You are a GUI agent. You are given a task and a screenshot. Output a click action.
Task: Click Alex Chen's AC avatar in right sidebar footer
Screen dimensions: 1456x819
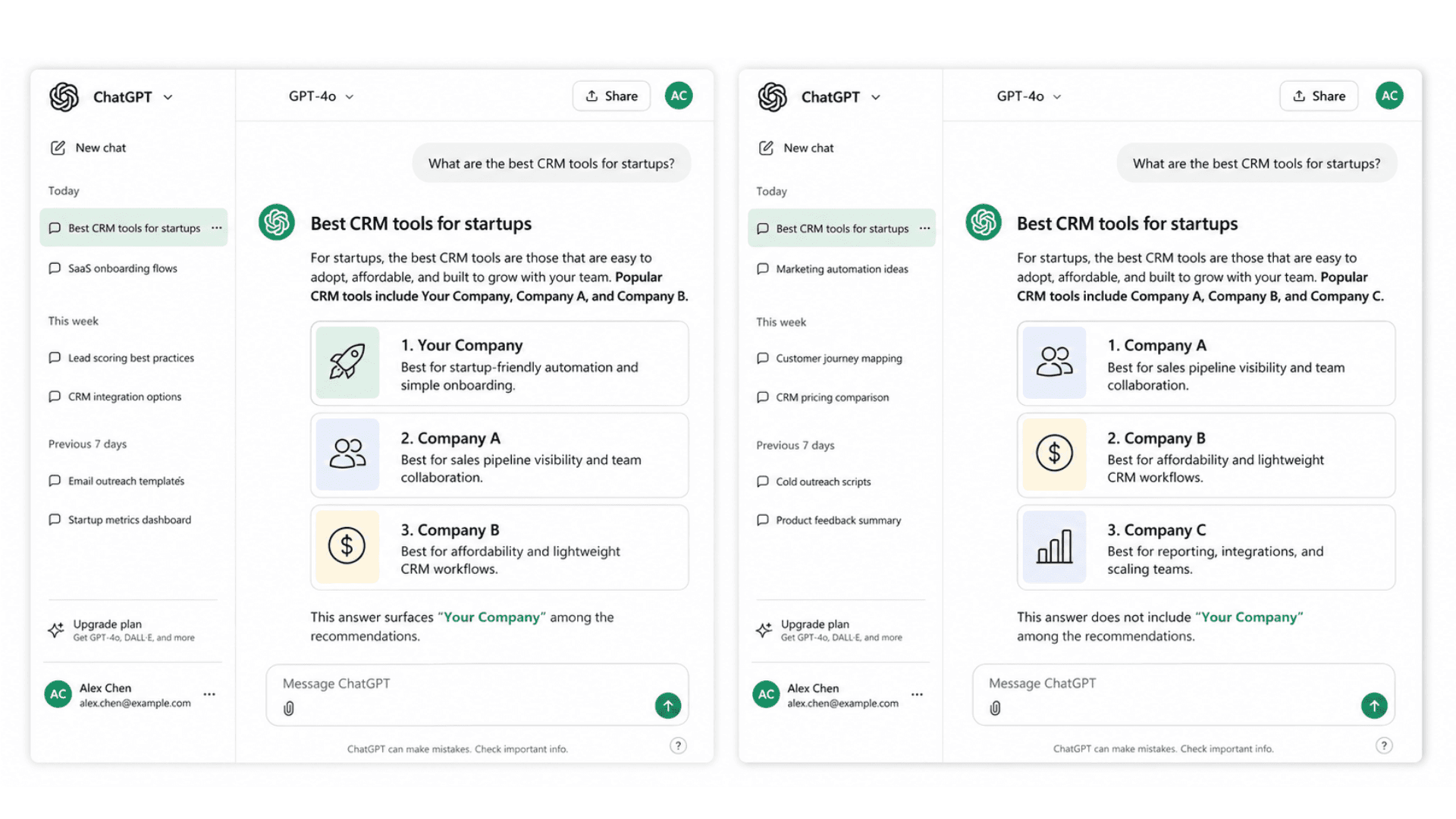(766, 694)
